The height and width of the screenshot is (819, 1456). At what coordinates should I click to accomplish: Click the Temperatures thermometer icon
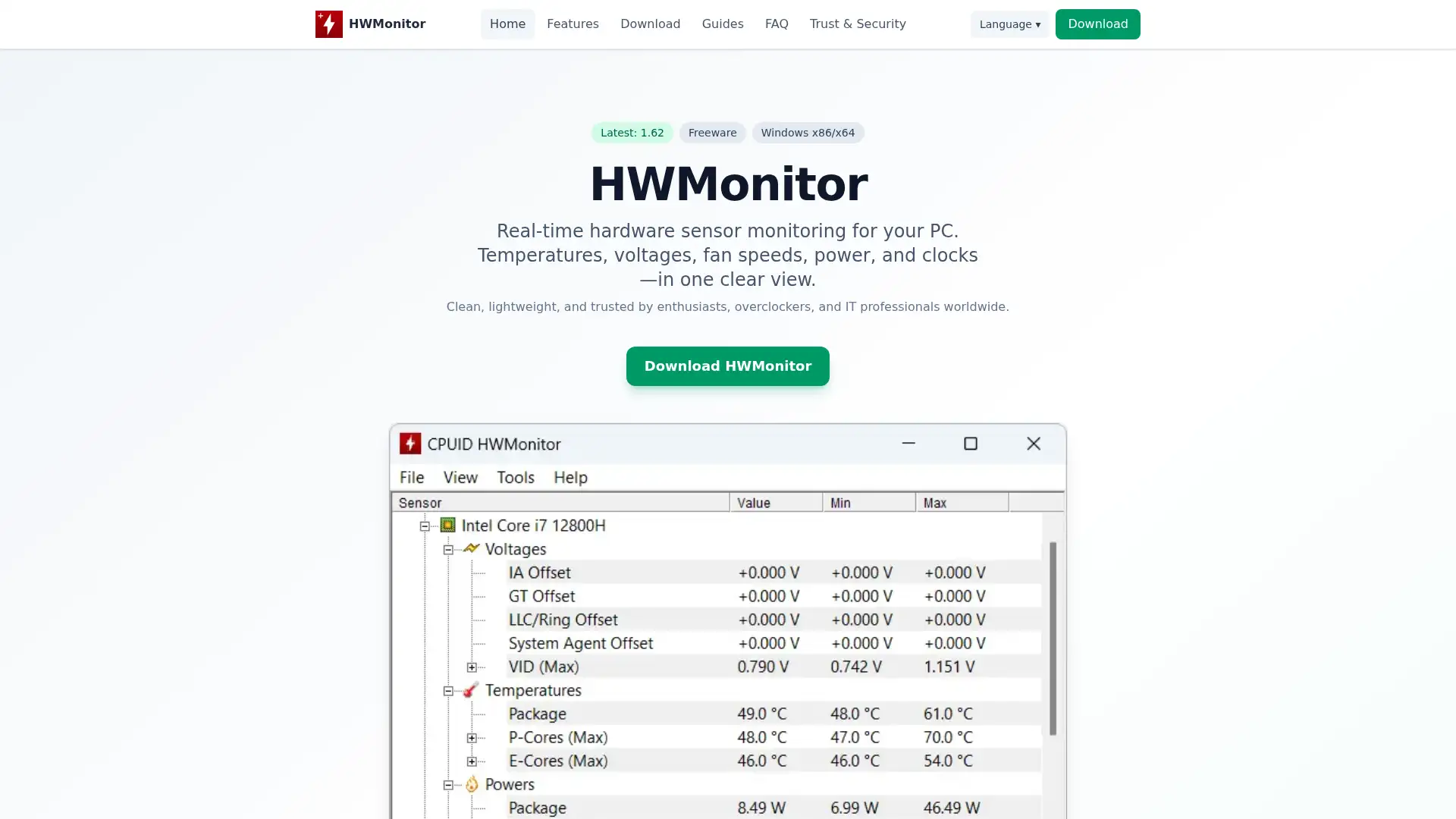click(471, 689)
